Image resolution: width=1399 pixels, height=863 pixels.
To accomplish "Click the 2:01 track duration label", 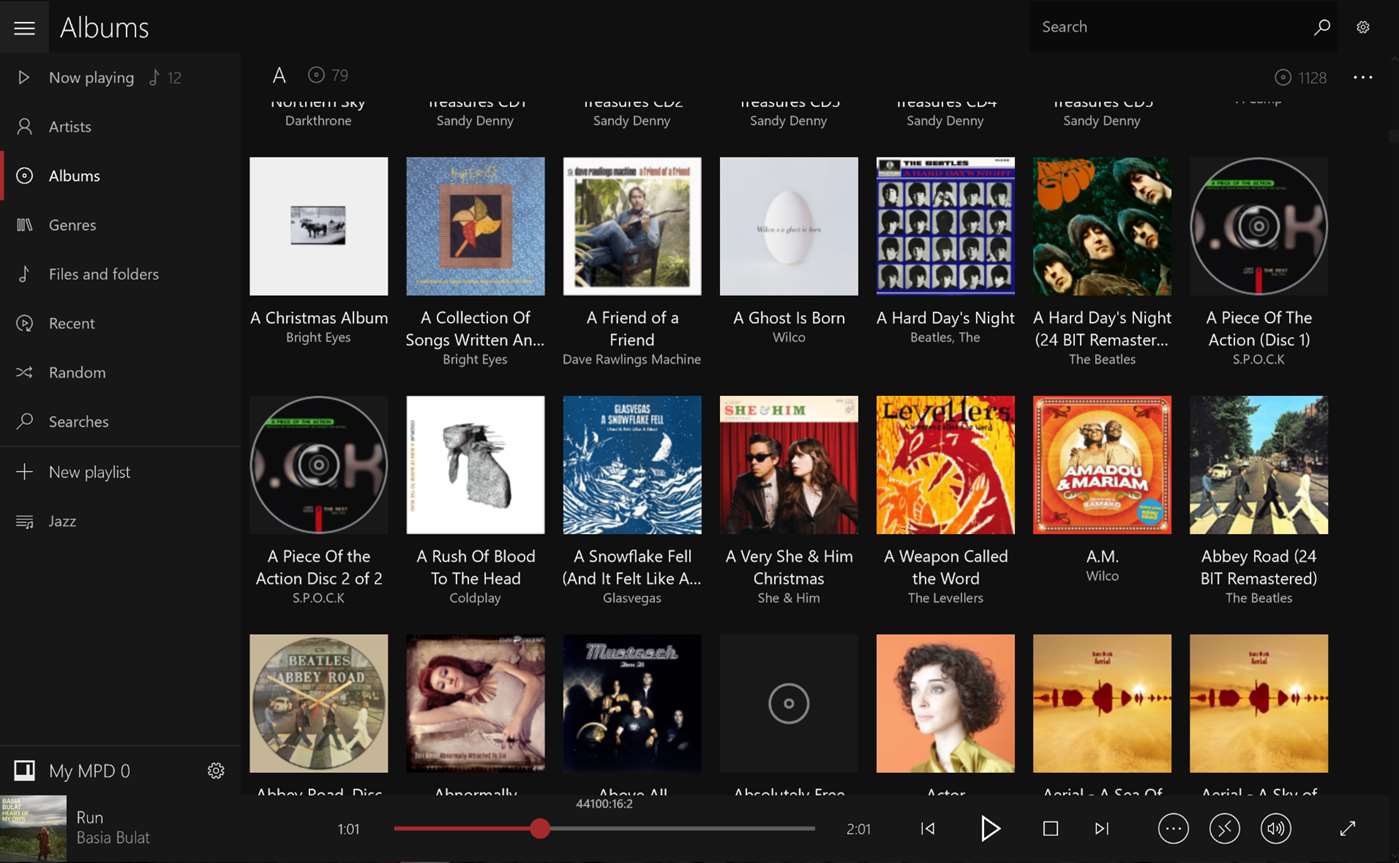I will coord(858,829).
